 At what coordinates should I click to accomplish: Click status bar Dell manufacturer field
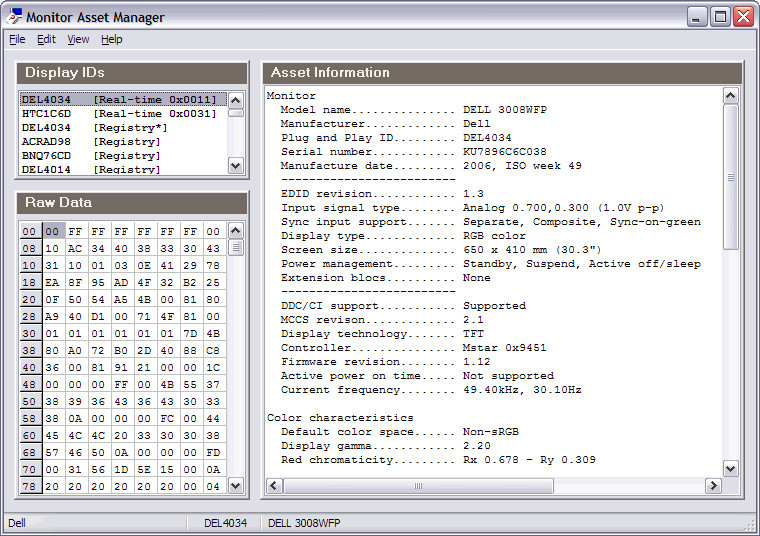[95, 523]
